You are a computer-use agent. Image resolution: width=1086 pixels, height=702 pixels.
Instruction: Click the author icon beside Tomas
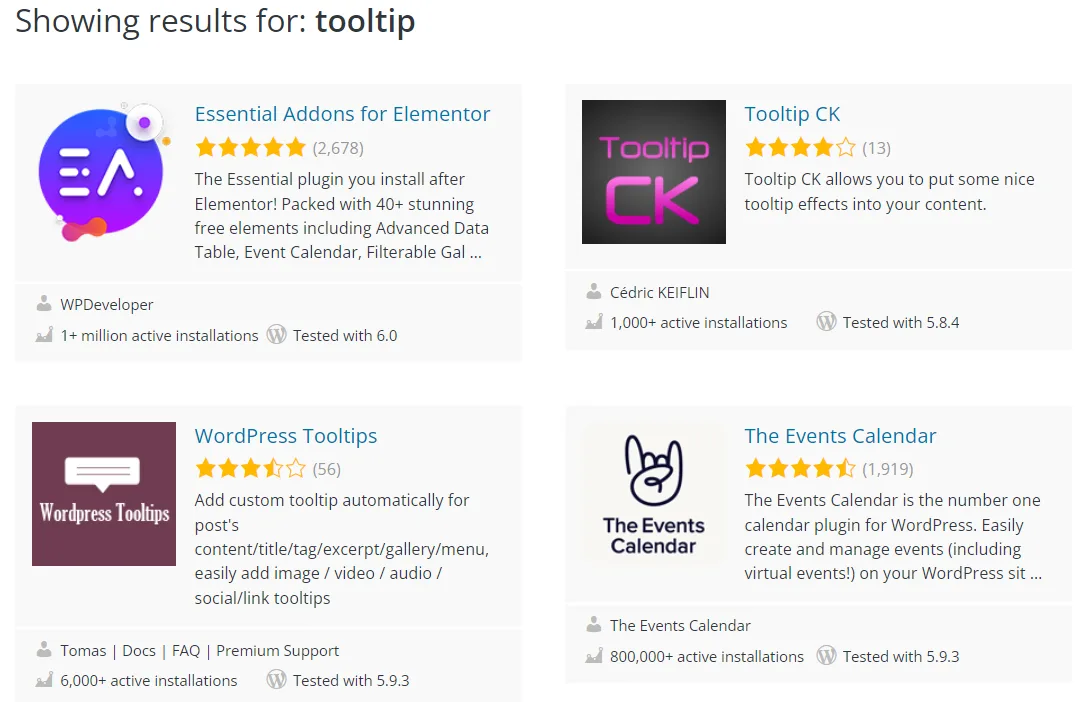click(44, 649)
